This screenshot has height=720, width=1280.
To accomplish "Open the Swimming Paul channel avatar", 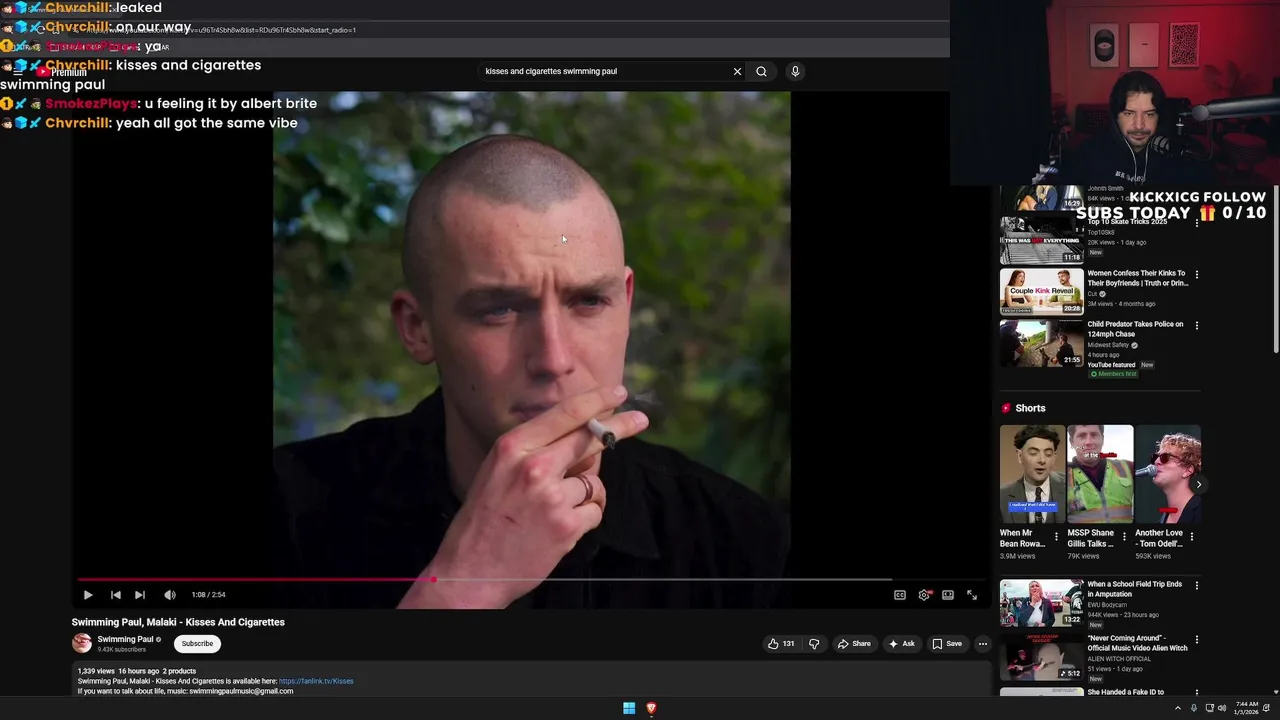I will click(82, 643).
